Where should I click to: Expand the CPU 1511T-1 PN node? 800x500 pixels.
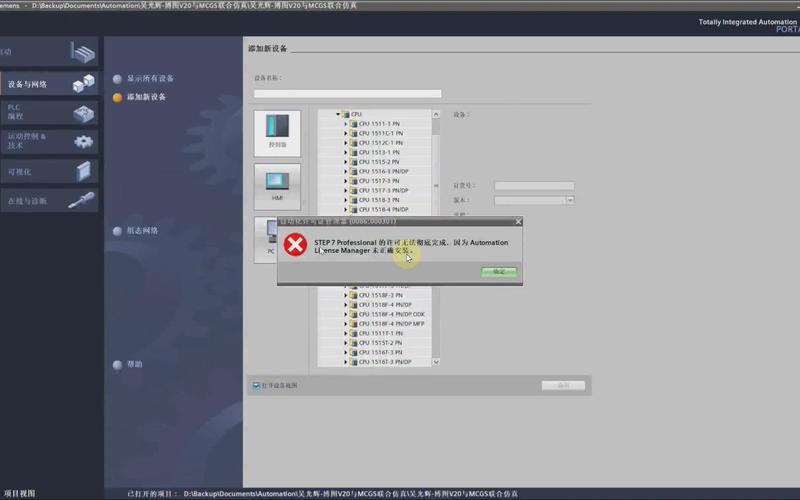click(x=345, y=334)
